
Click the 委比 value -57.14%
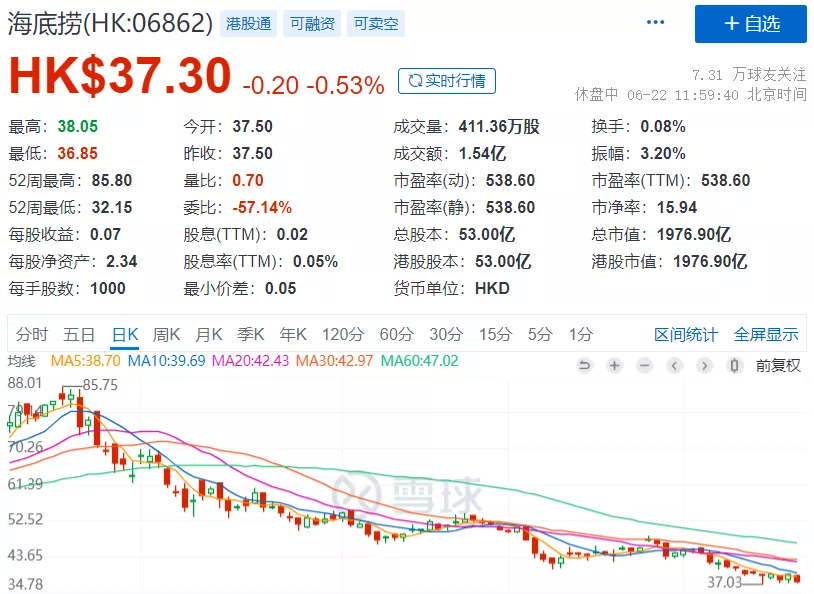point(262,207)
